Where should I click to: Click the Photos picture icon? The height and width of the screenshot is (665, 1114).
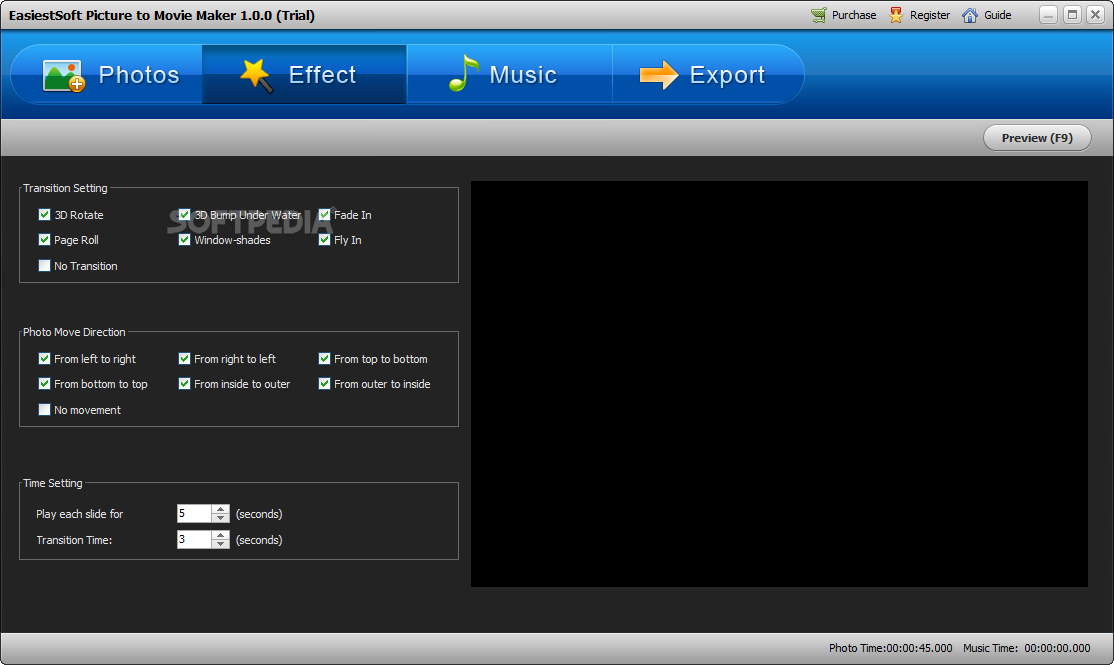coord(64,75)
